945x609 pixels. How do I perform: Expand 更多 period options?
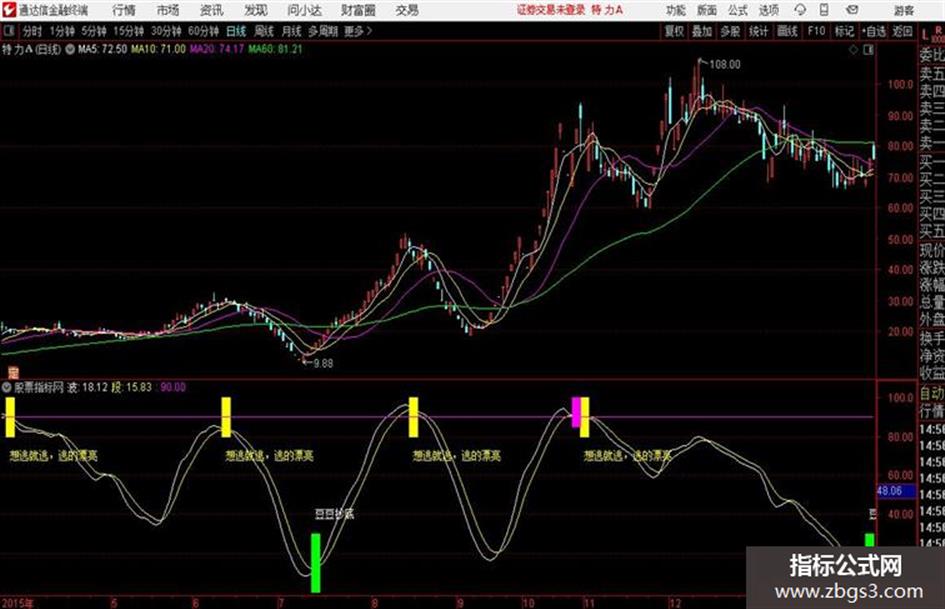(359, 31)
